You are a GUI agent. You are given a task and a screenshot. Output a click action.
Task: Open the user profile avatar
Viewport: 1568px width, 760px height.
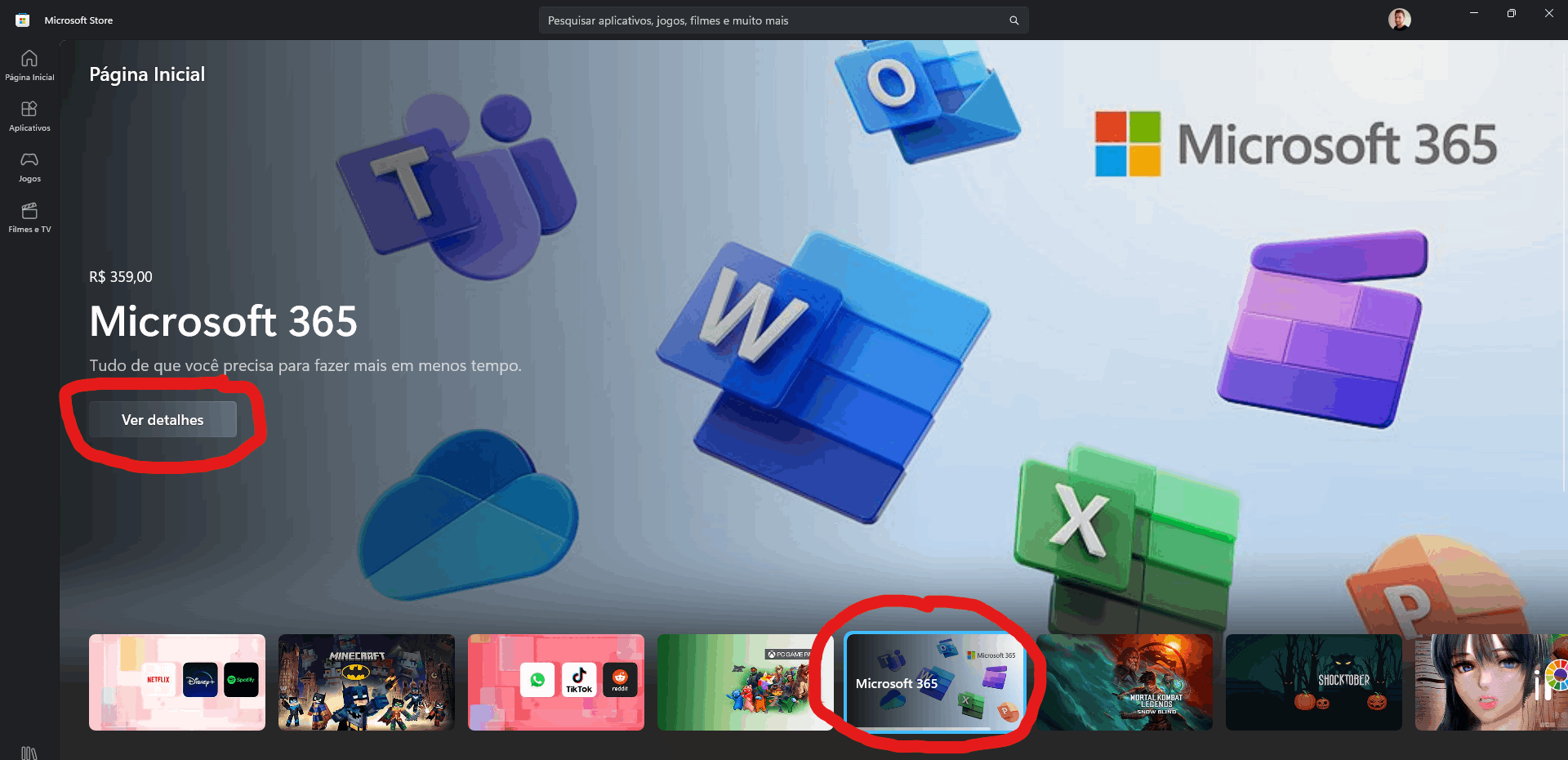point(1399,20)
